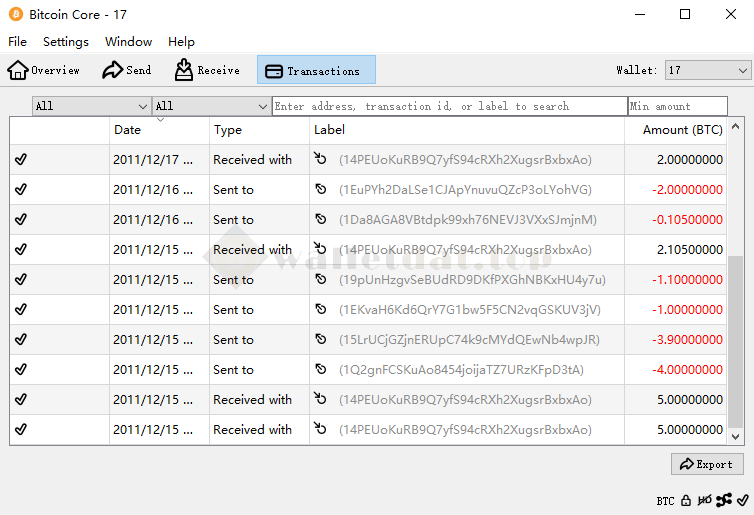This screenshot has height=515, width=754.
Task: Click the network connections status icon
Action: coord(724,500)
